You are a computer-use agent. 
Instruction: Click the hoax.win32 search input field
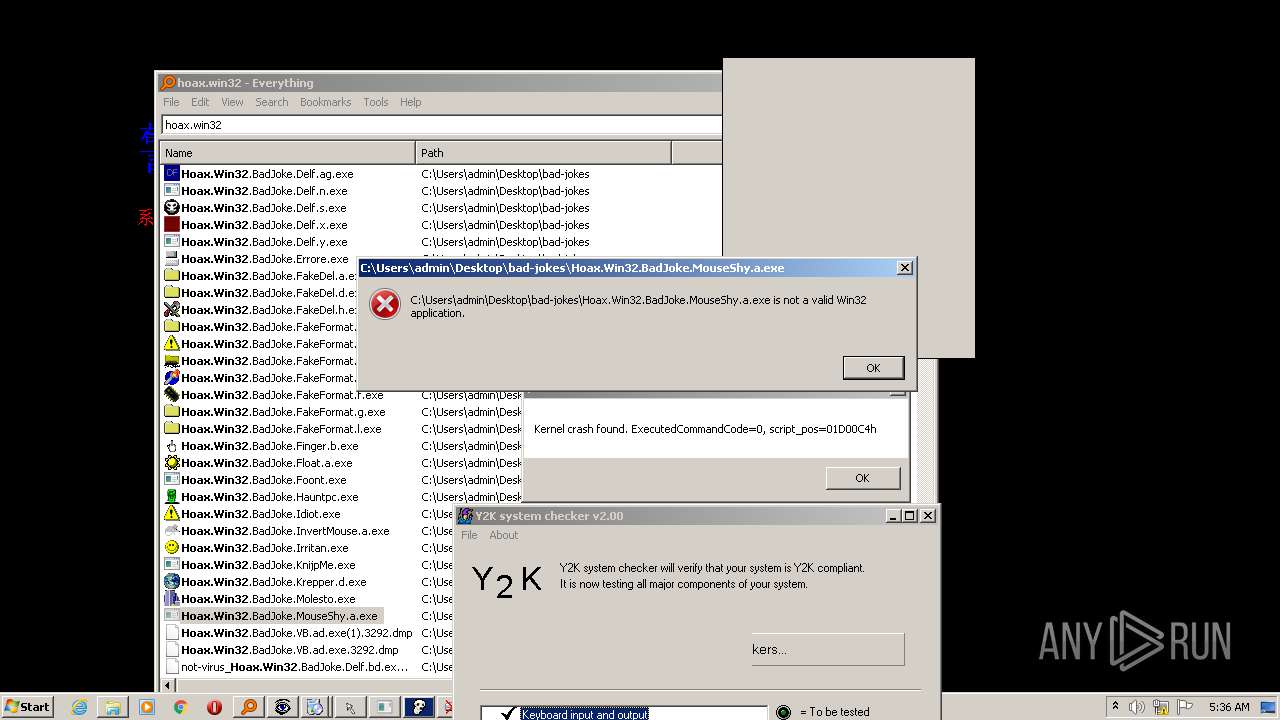point(441,125)
